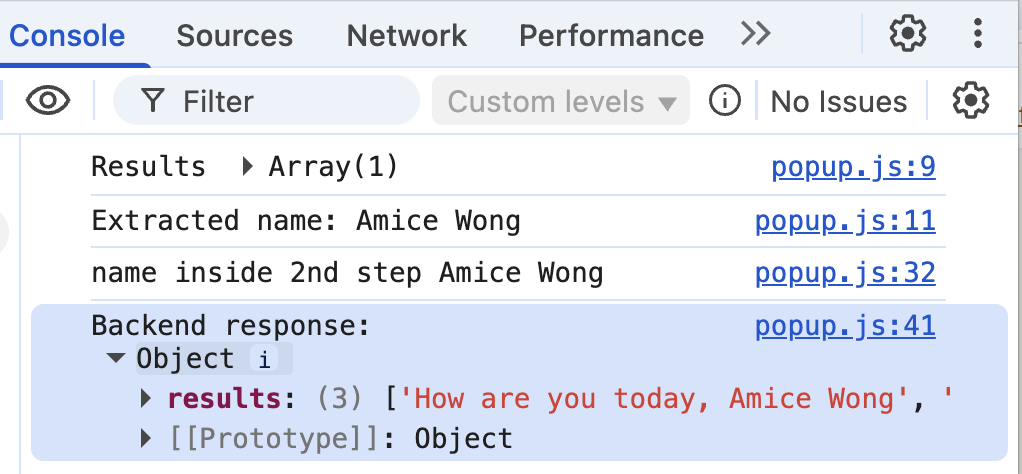
Task: Open the Performance tab
Action: (611, 36)
